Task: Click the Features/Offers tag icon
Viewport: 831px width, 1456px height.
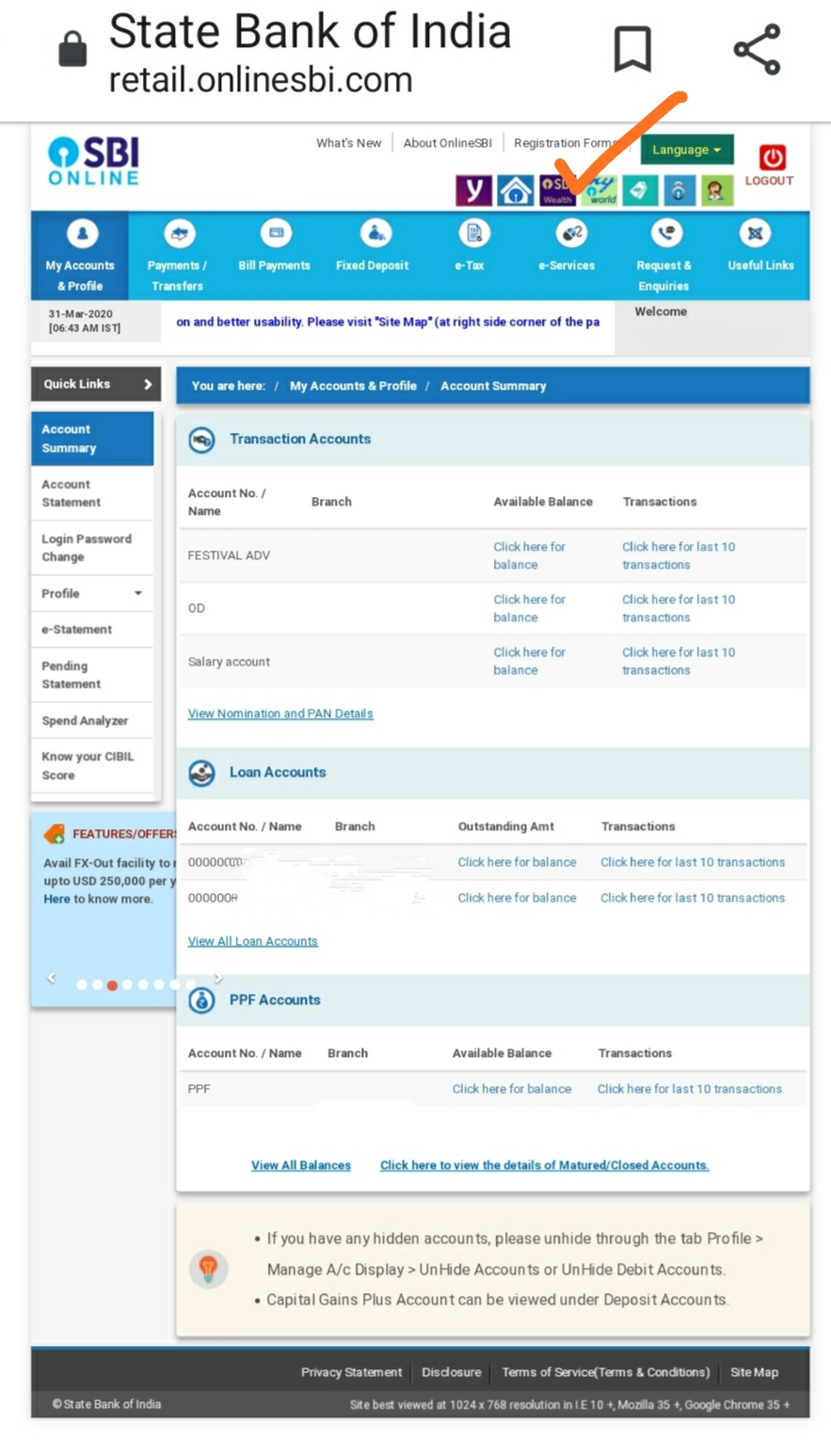Action: click(55, 833)
